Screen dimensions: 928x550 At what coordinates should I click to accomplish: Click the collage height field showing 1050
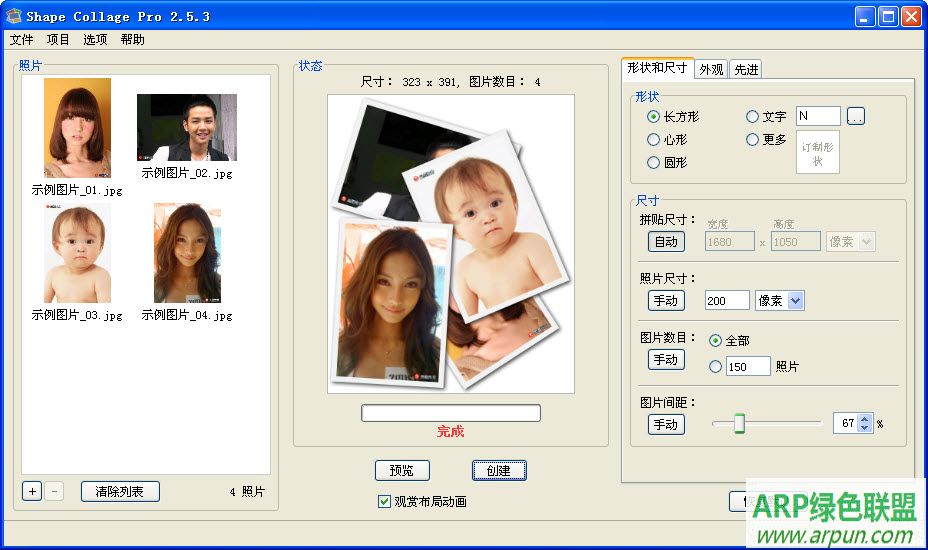(x=795, y=242)
